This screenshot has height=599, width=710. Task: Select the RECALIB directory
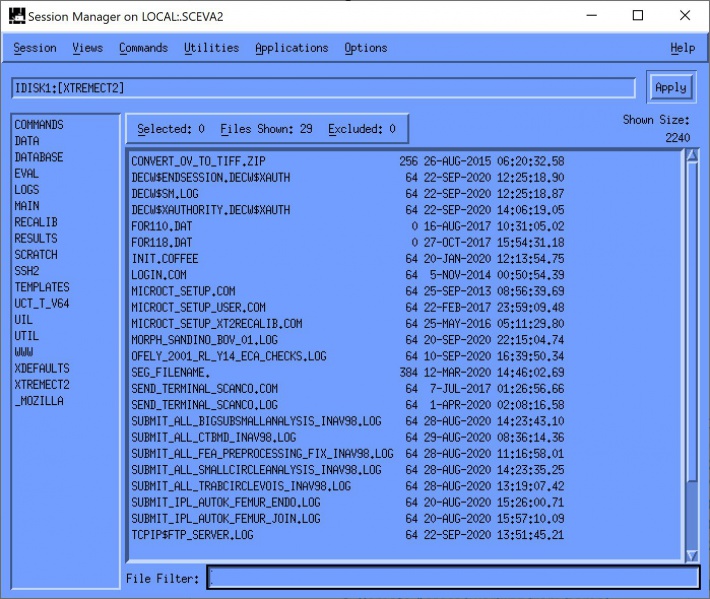pyautogui.click(x=36, y=222)
